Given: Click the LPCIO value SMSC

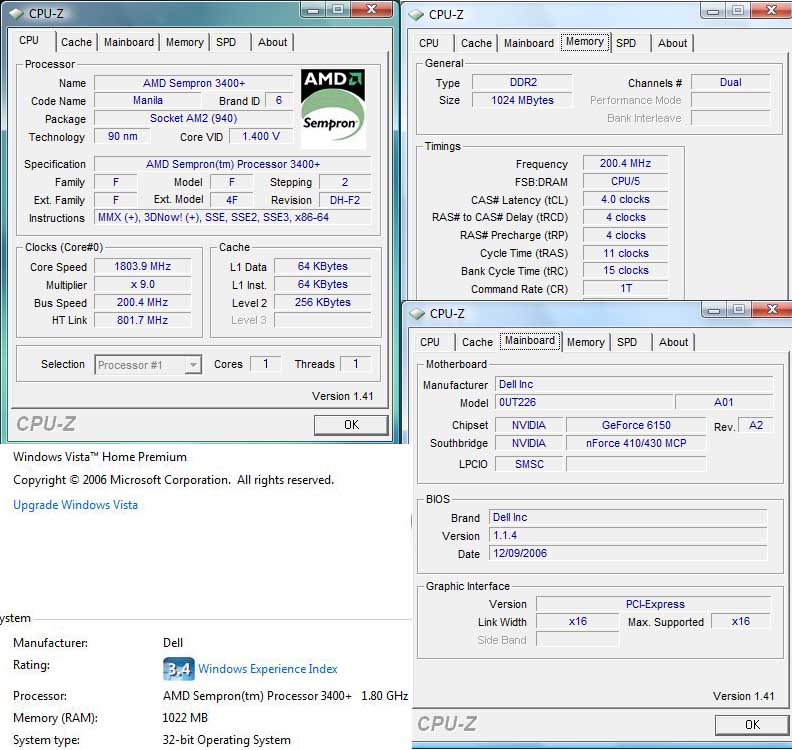Looking at the screenshot, I should (x=529, y=464).
